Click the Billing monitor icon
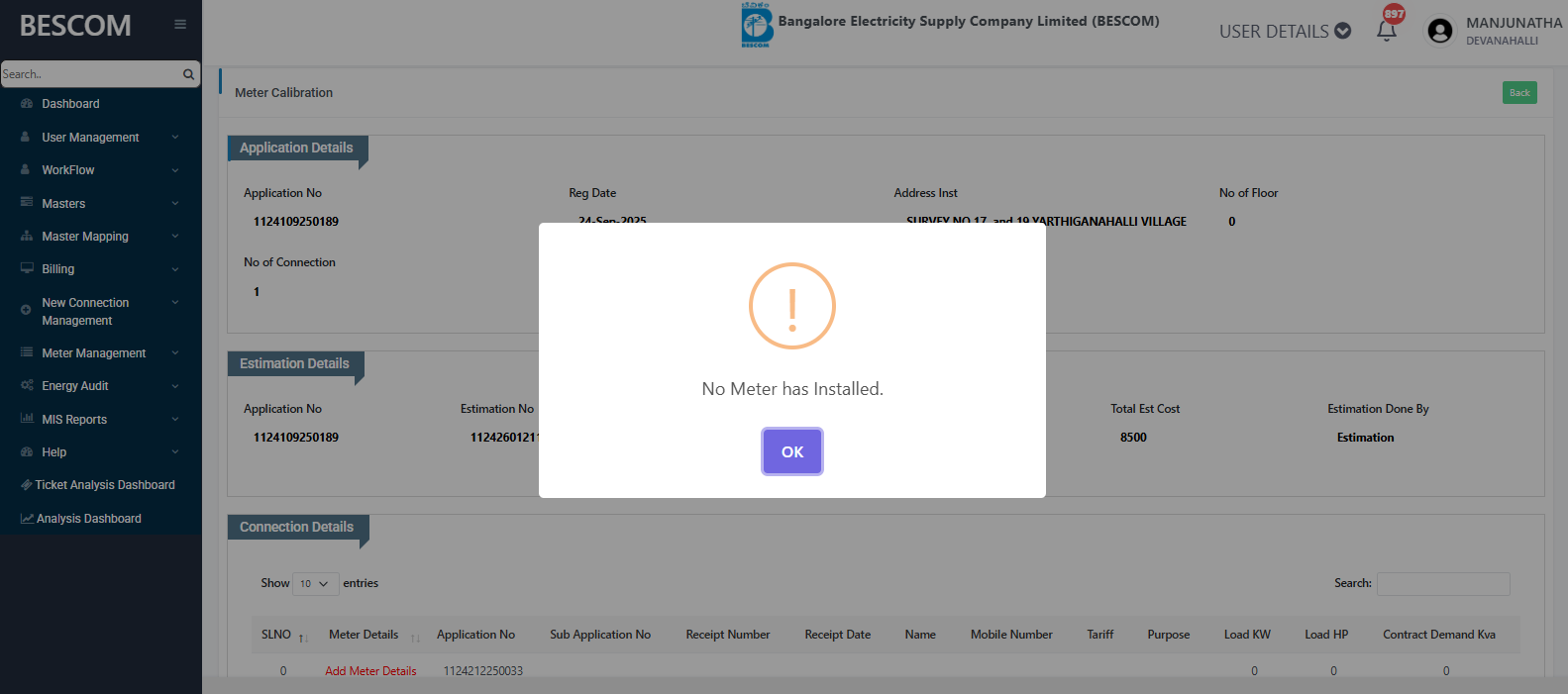The height and width of the screenshot is (694, 1568). 27,268
